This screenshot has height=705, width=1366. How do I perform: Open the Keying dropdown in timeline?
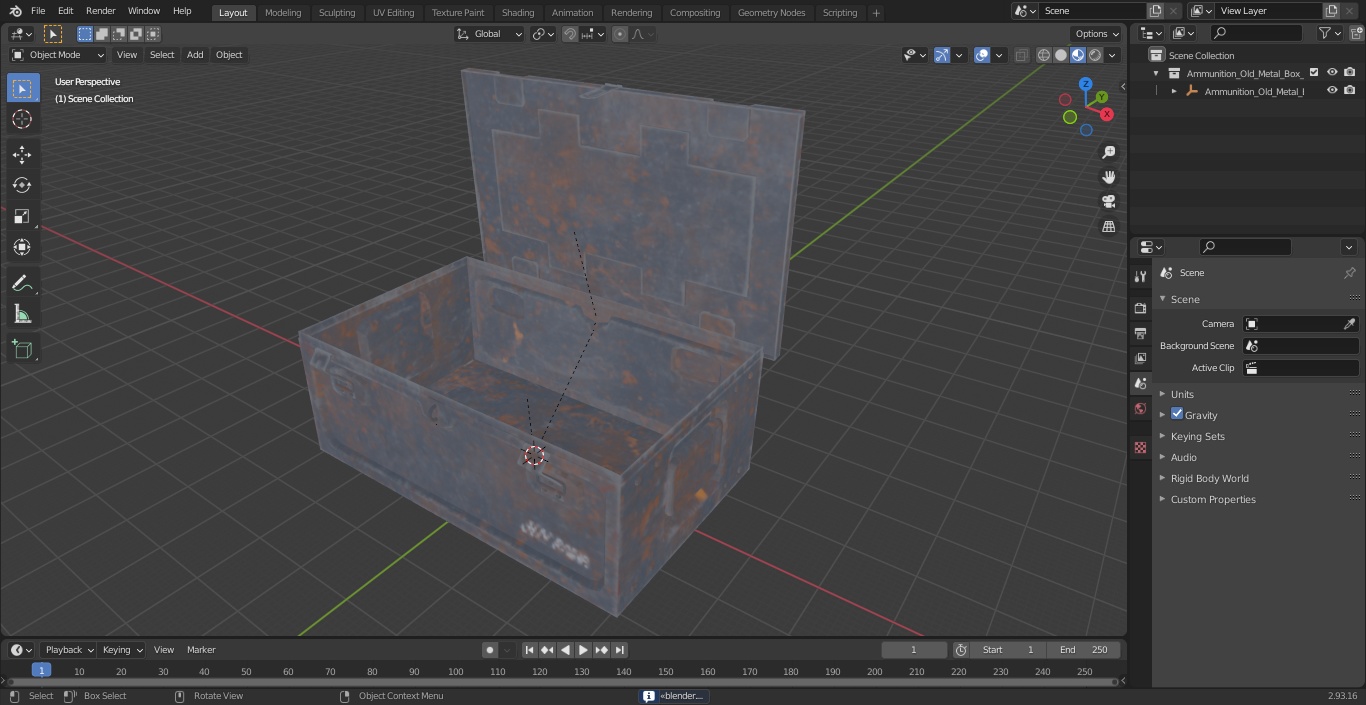pos(122,650)
